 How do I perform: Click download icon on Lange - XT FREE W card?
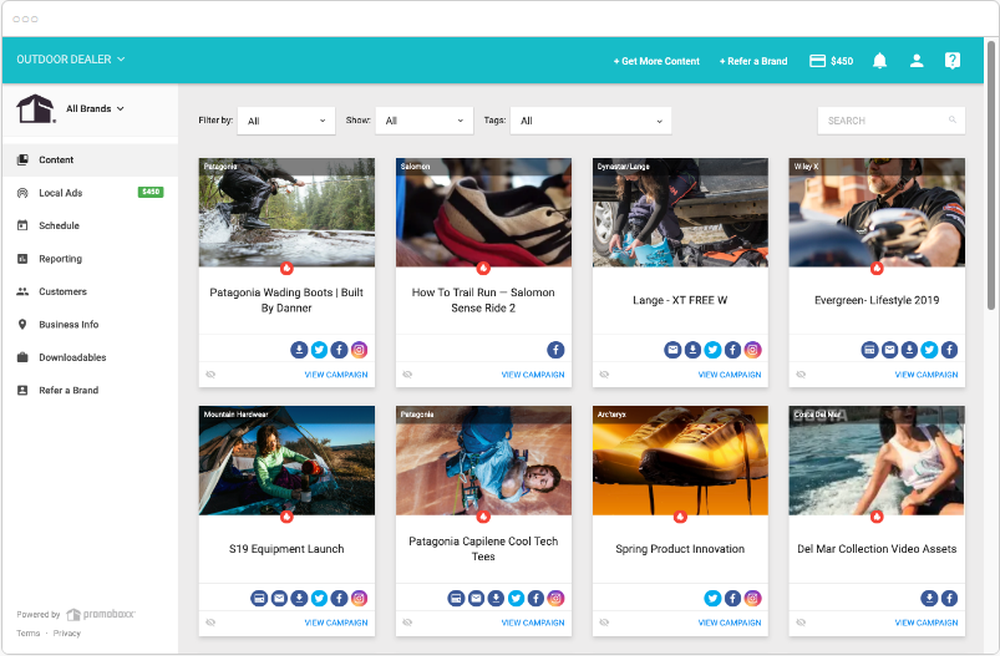tap(693, 349)
